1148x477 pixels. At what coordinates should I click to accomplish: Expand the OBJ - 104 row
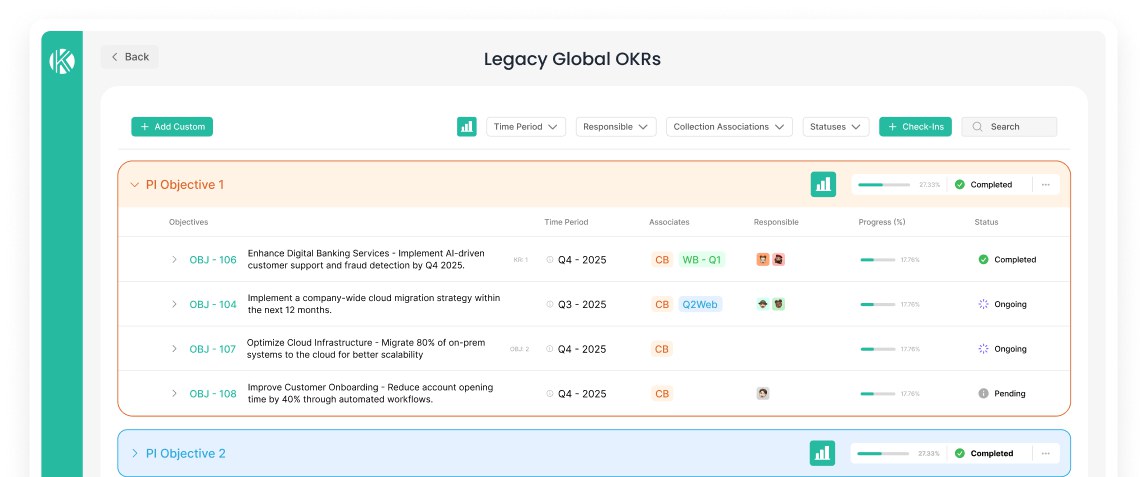click(x=174, y=304)
